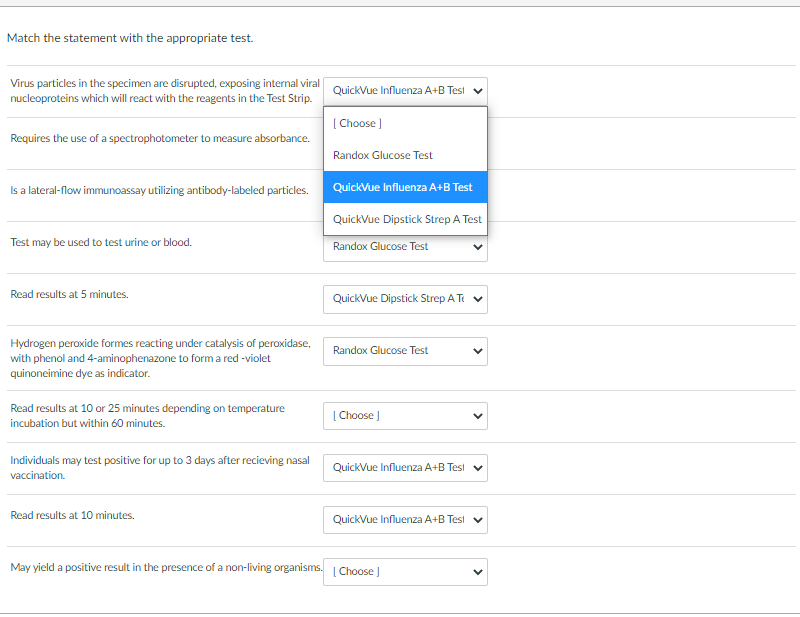
Task: Click the non-living organisms statement text
Action: pyautogui.click(x=166, y=567)
